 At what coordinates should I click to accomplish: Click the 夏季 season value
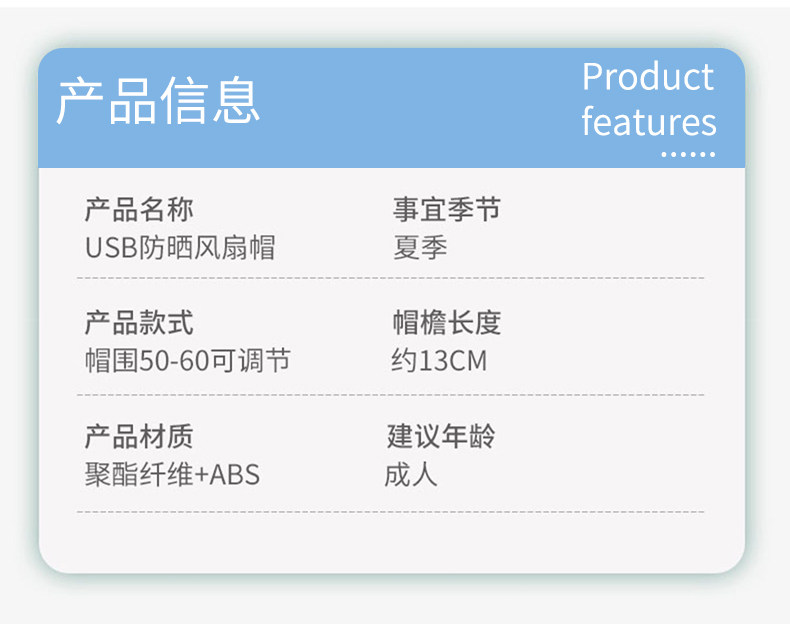pyautogui.click(x=420, y=247)
